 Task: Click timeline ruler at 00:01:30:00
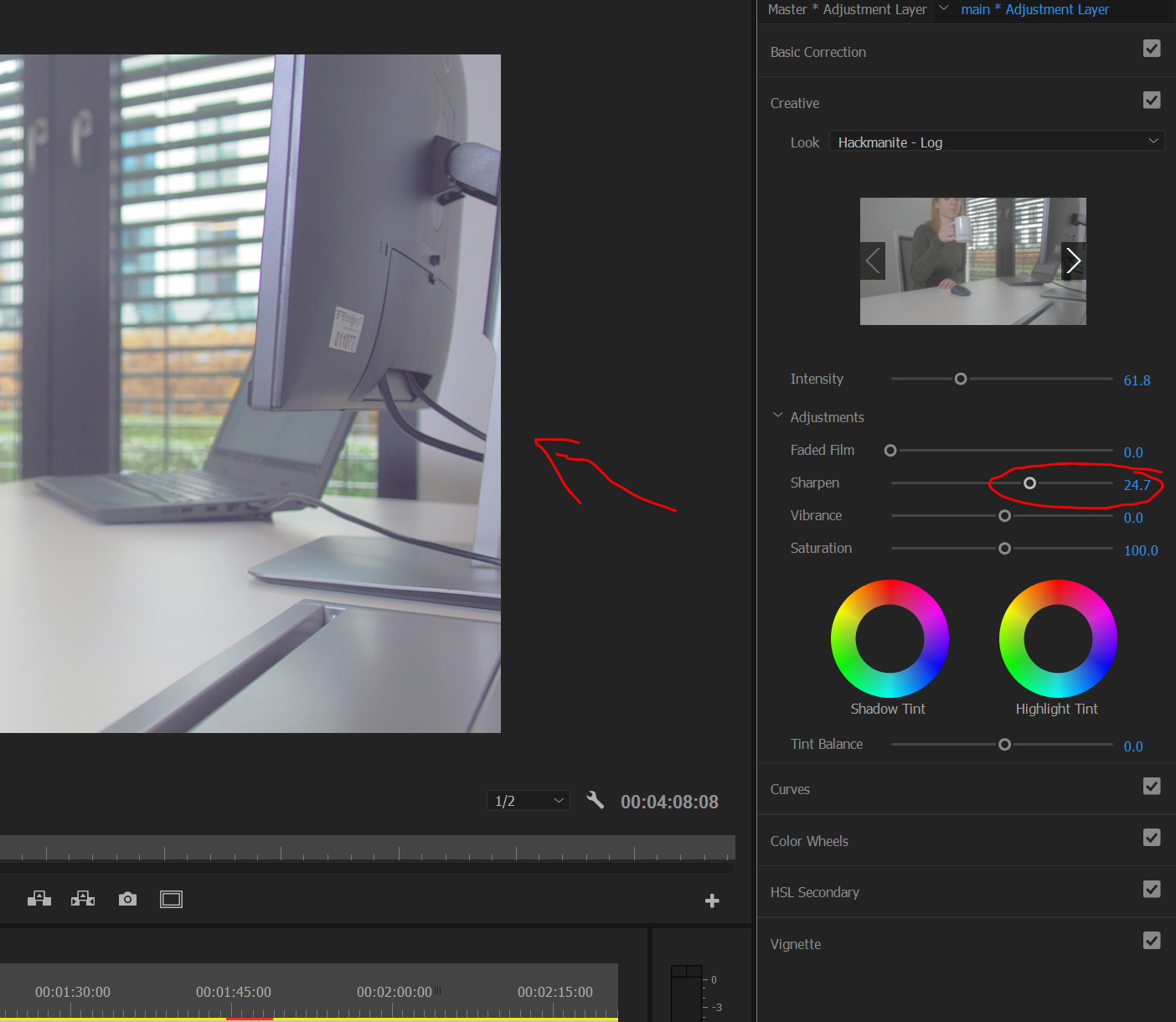click(73, 992)
